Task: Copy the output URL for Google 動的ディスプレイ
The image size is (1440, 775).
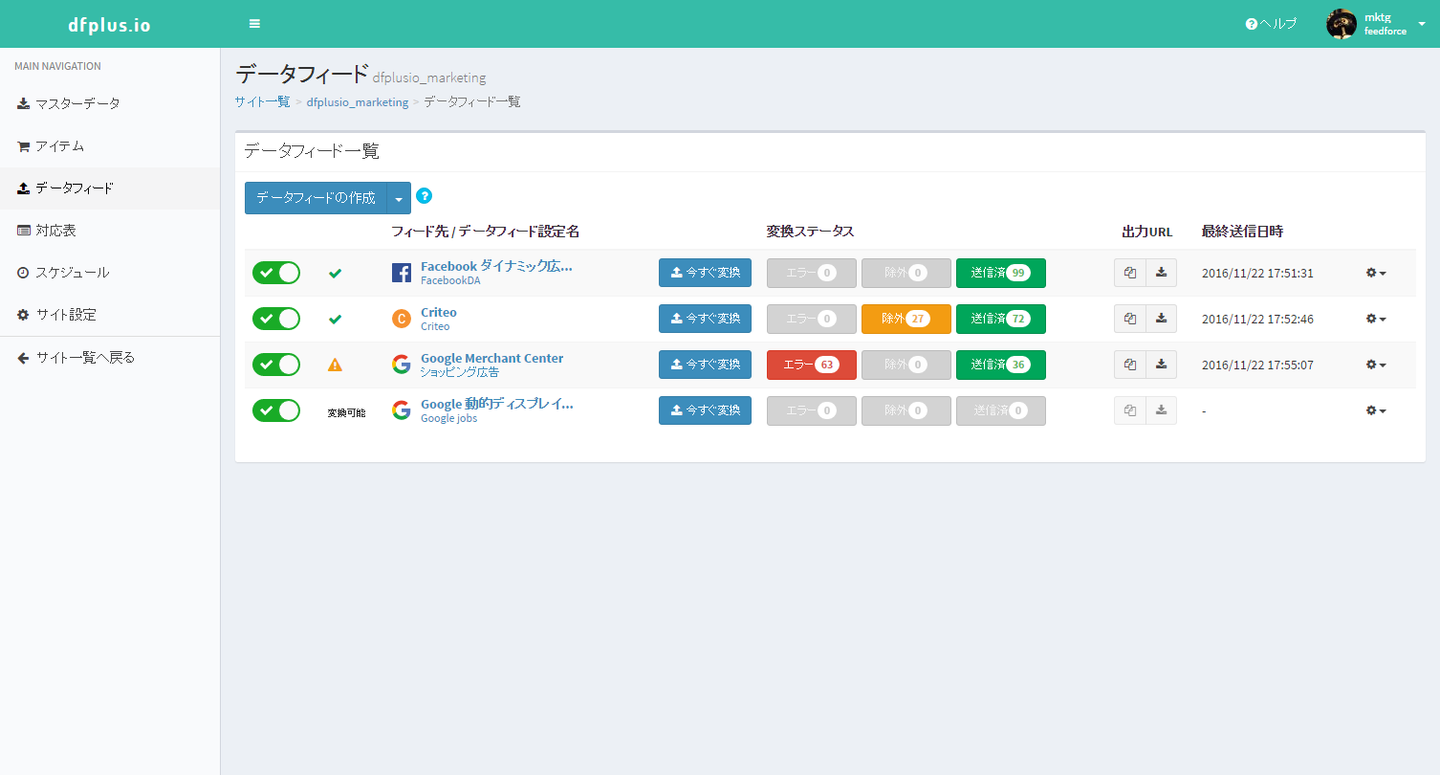Action: [x=1130, y=411]
